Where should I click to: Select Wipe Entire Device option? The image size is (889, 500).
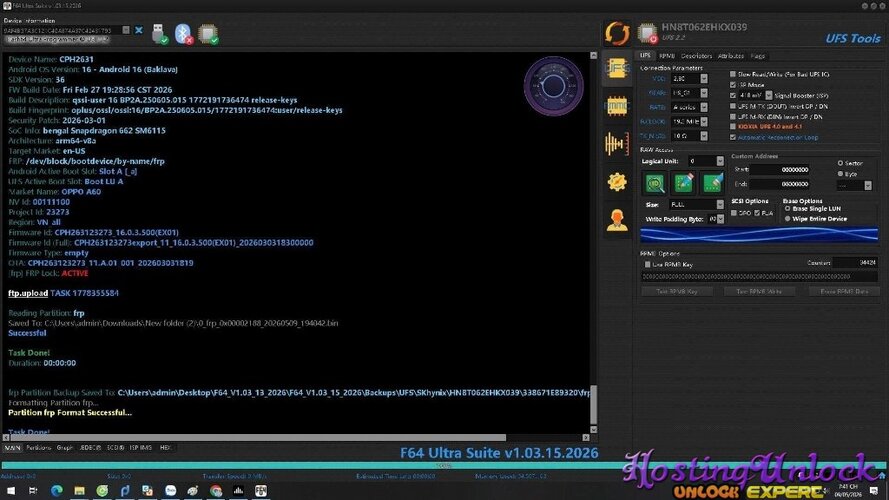[x=787, y=219]
